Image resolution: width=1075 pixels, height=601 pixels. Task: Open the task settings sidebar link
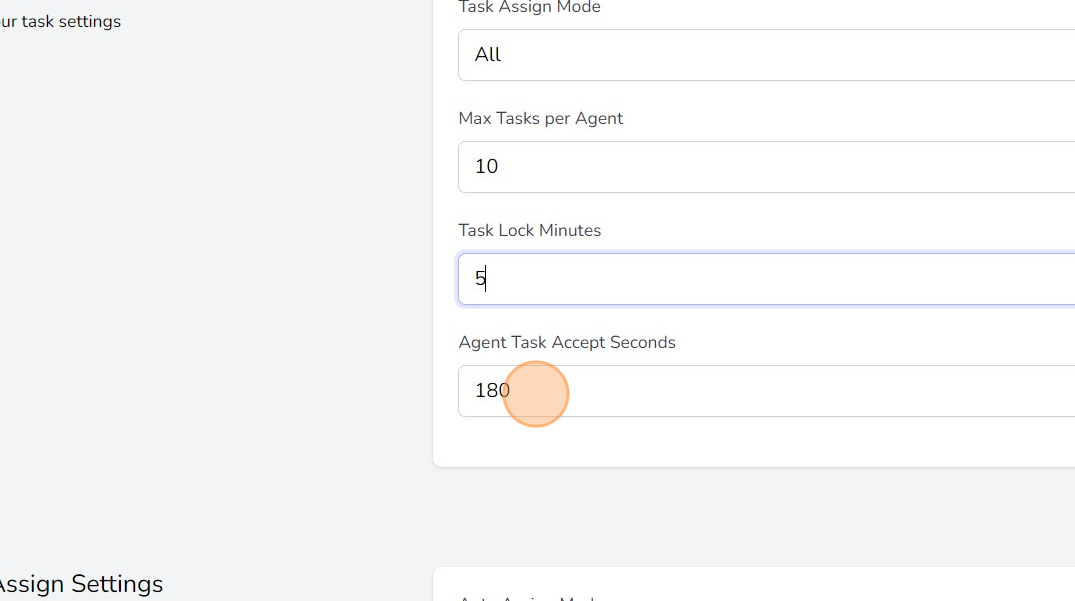[x=60, y=21]
